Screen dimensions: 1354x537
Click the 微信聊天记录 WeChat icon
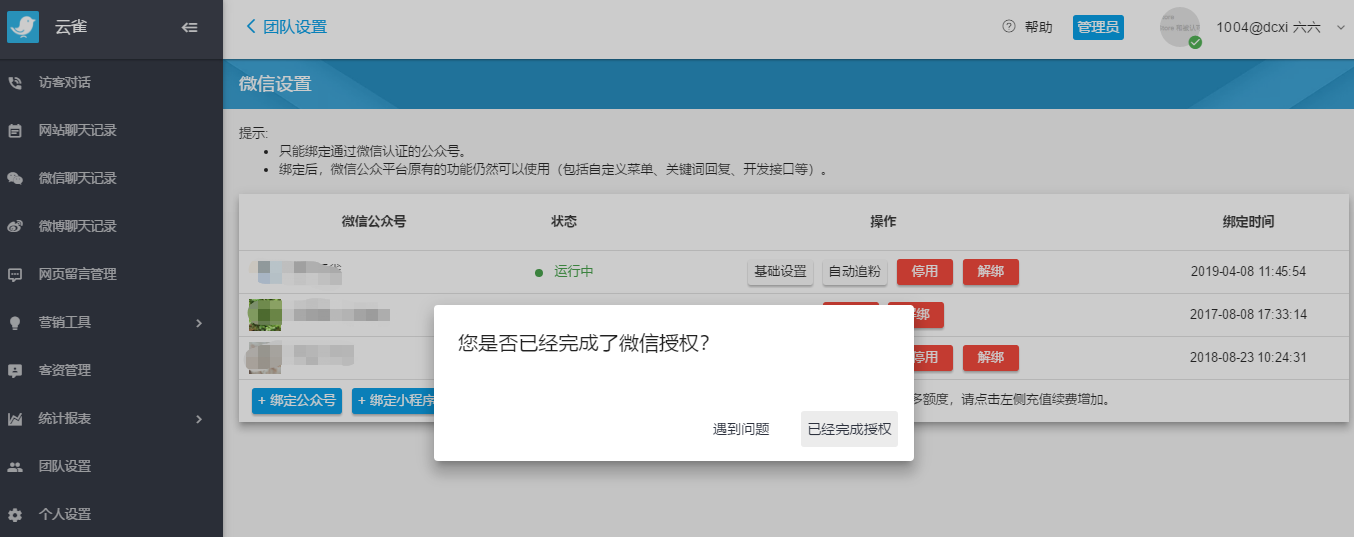[x=15, y=178]
